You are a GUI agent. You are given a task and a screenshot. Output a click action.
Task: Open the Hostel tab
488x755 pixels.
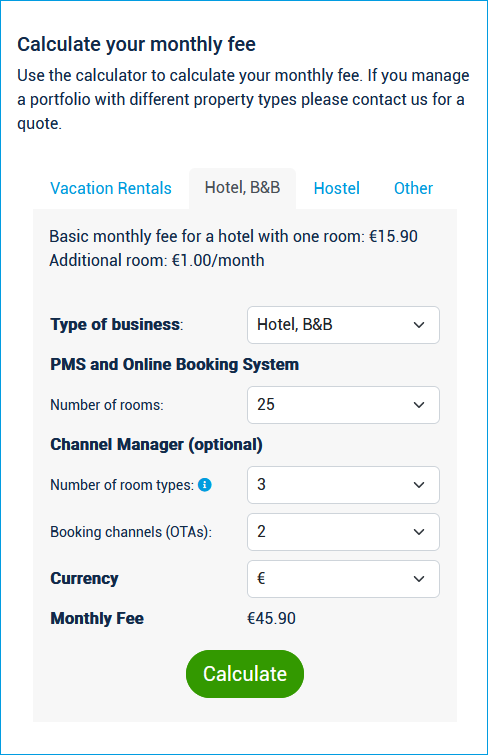337,188
